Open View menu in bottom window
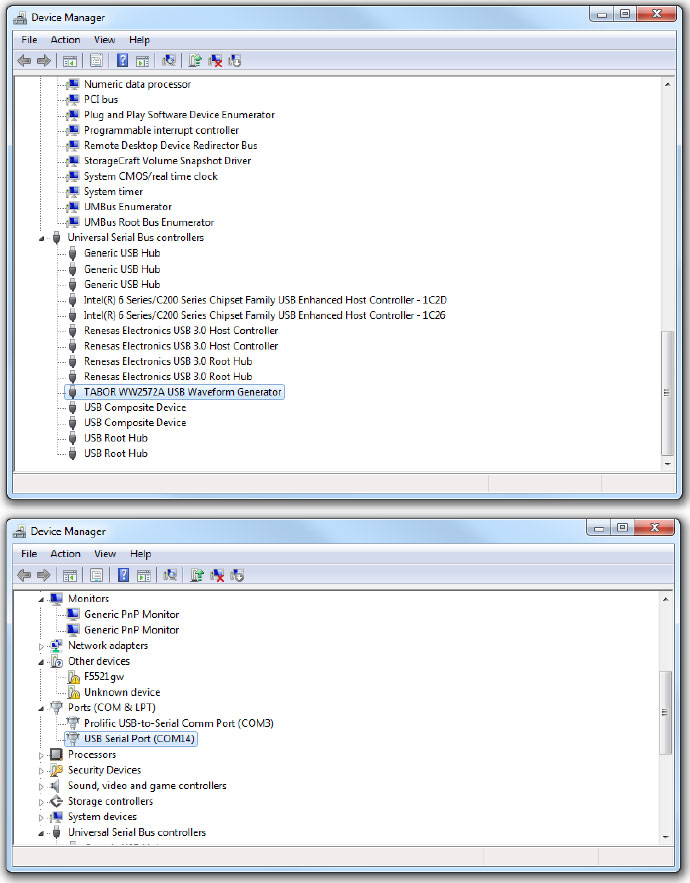The width and height of the screenshot is (690, 883). pos(105,554)
